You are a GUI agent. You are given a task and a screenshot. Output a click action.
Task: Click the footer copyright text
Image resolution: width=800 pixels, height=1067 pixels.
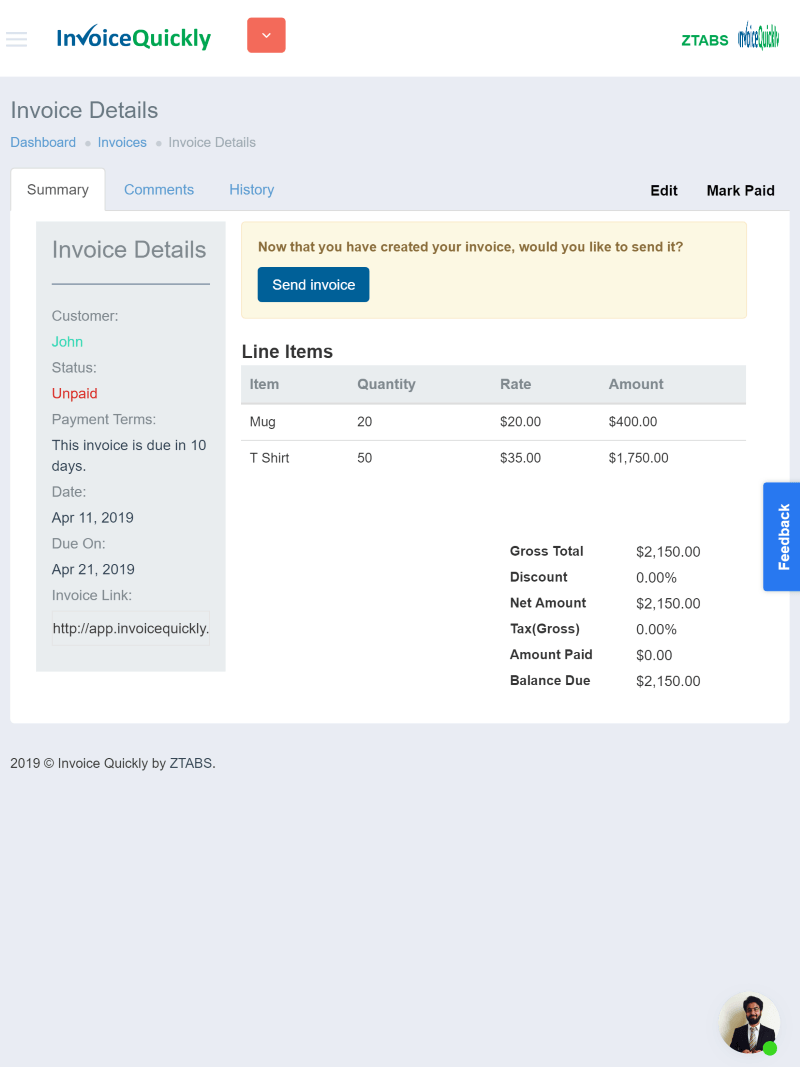[113, 764]
